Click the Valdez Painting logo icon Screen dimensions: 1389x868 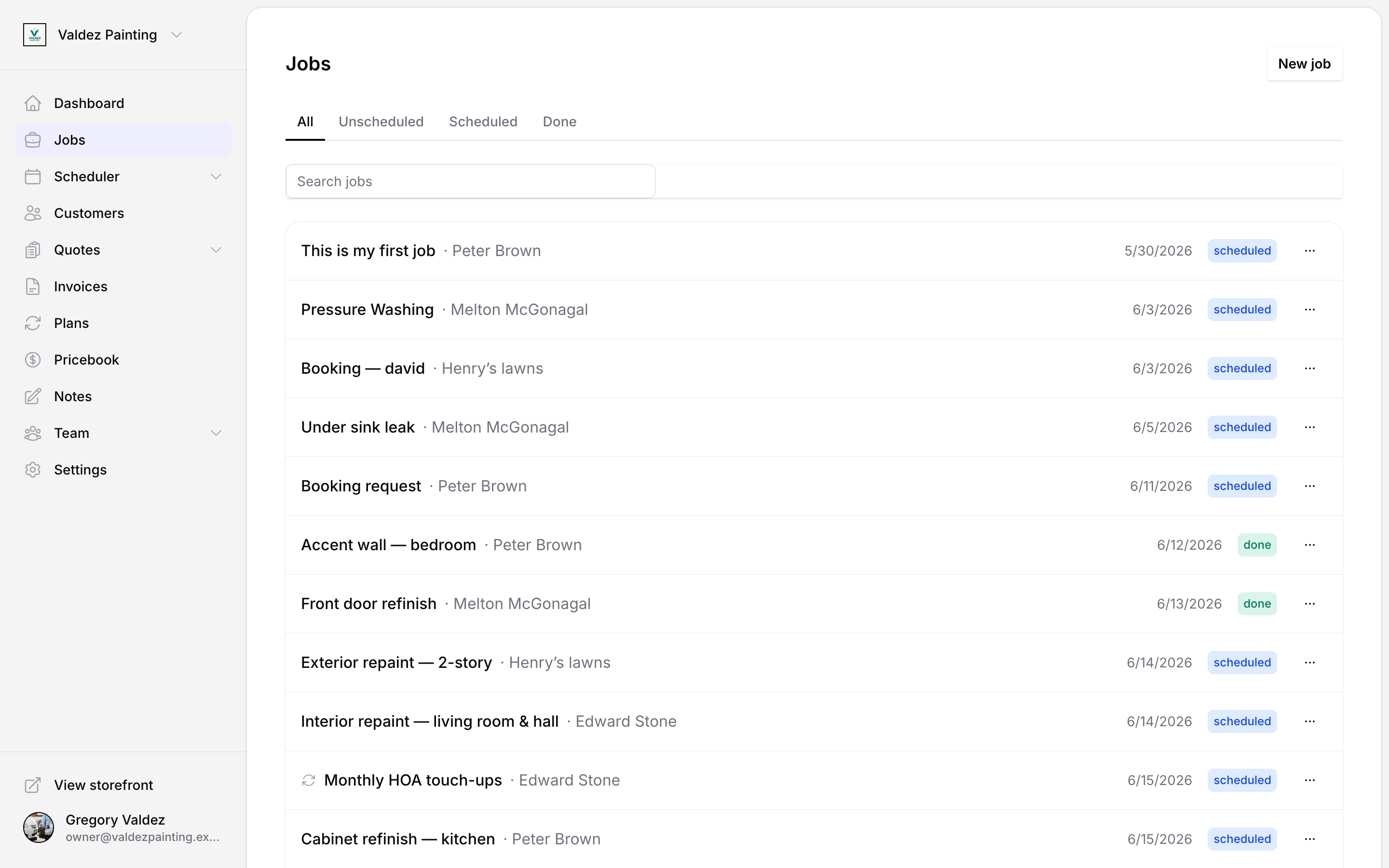34,35
